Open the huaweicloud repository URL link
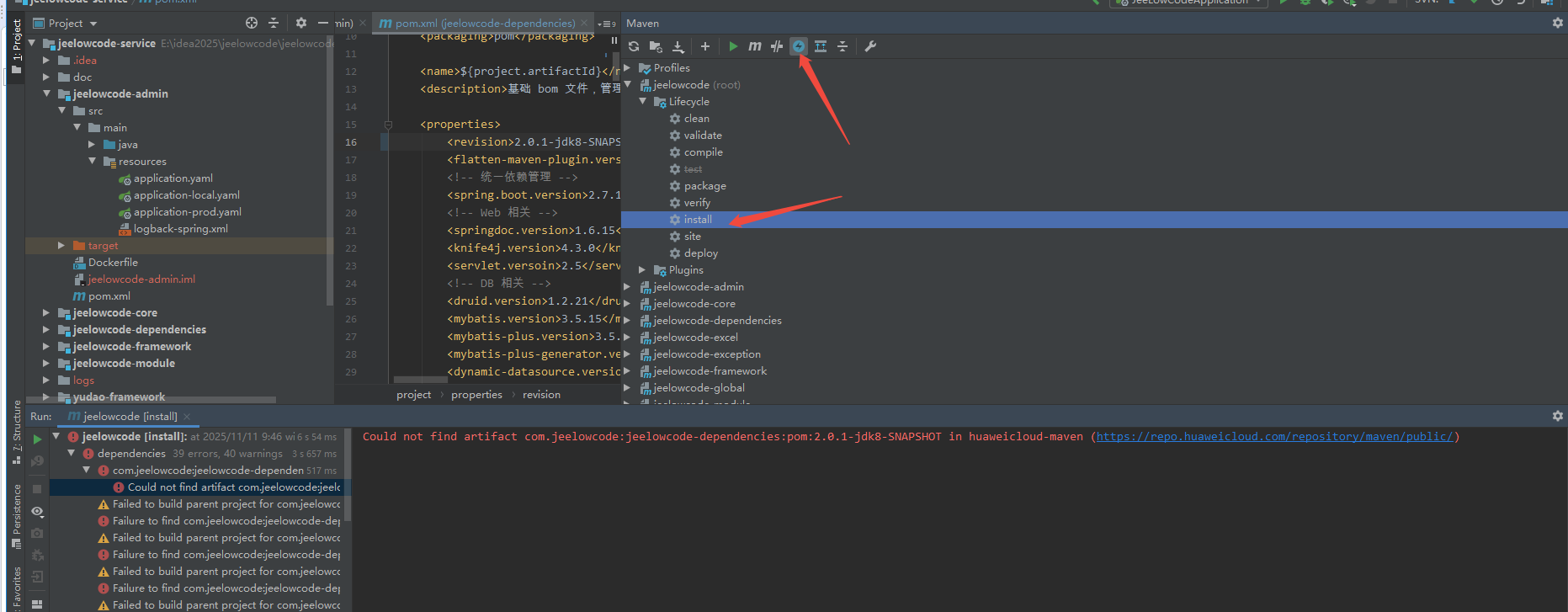1568x612 pixels. point(1274,437)
